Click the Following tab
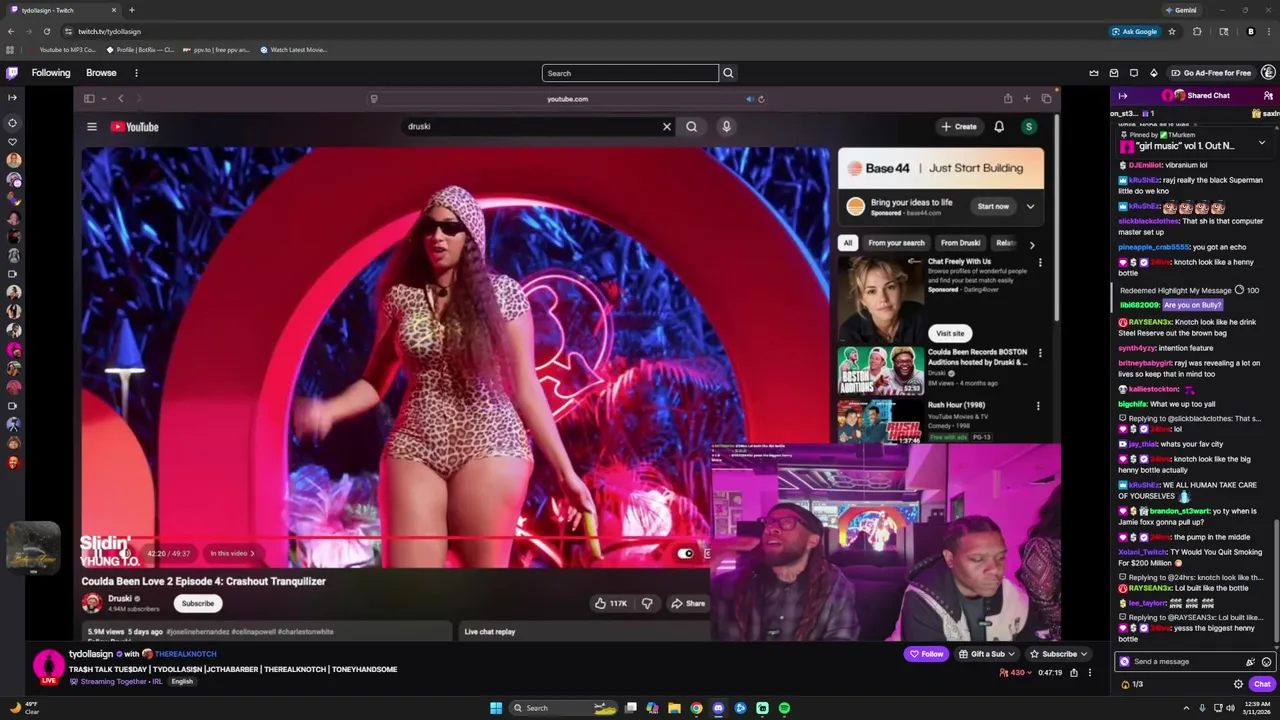The width and height of the screenshot is (1280, 720). click(x=51, y=73)
